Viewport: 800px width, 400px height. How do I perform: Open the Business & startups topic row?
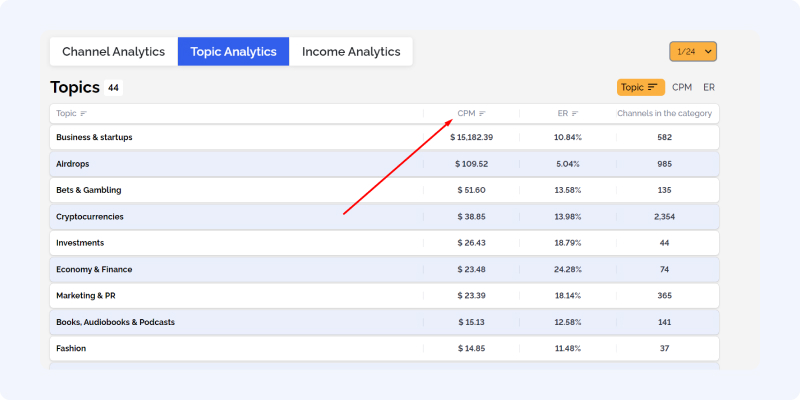click(x=384, y=137)
